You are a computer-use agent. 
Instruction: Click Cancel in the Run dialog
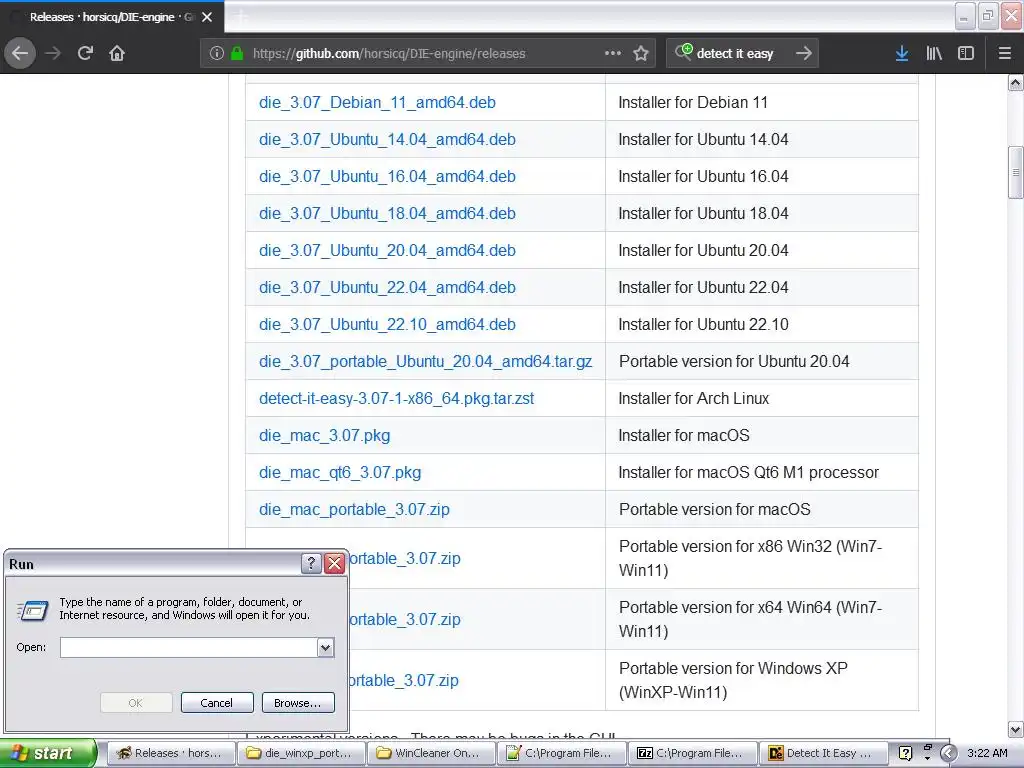217,703
